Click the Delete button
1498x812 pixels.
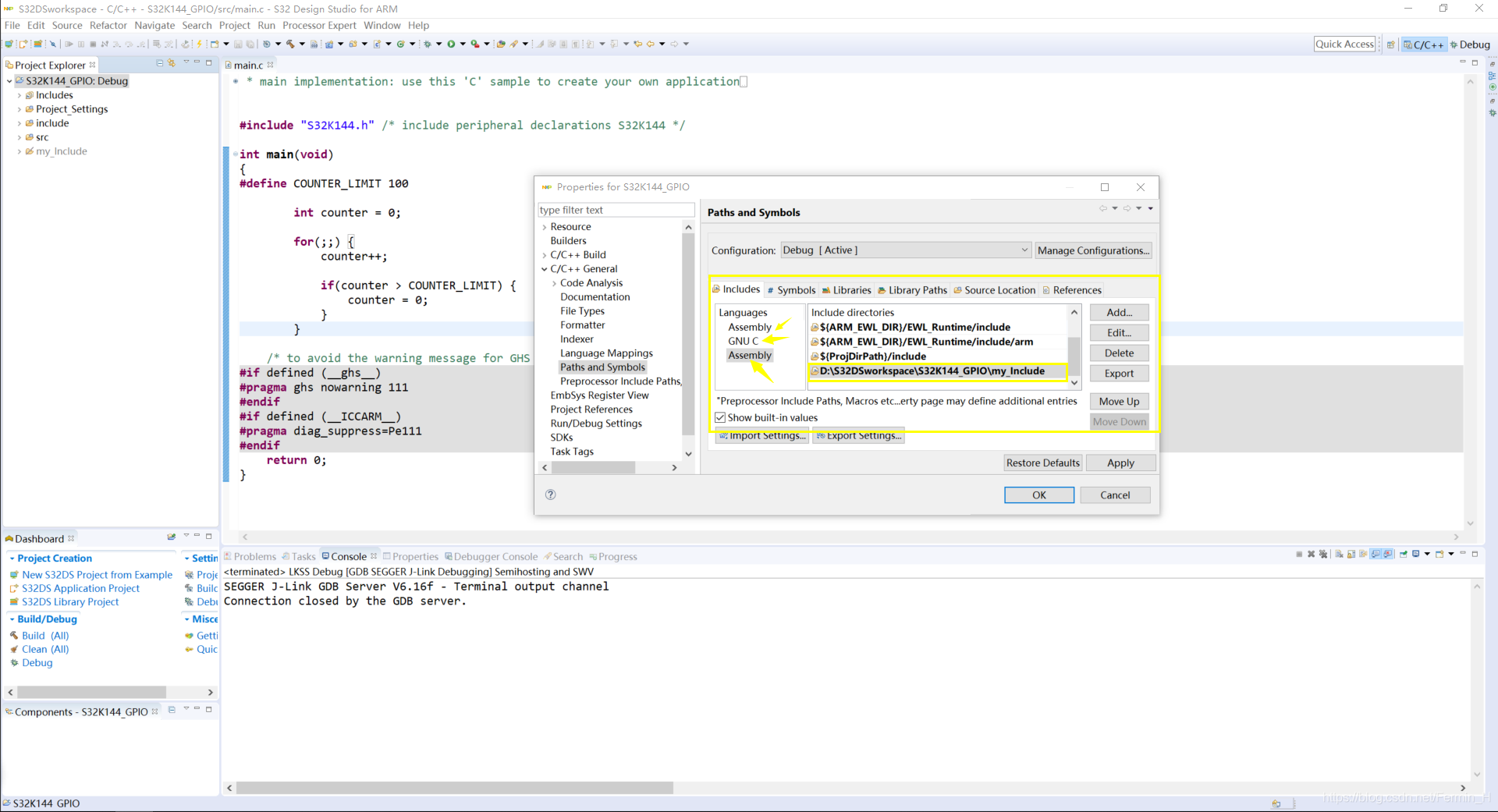[1119, 353]
